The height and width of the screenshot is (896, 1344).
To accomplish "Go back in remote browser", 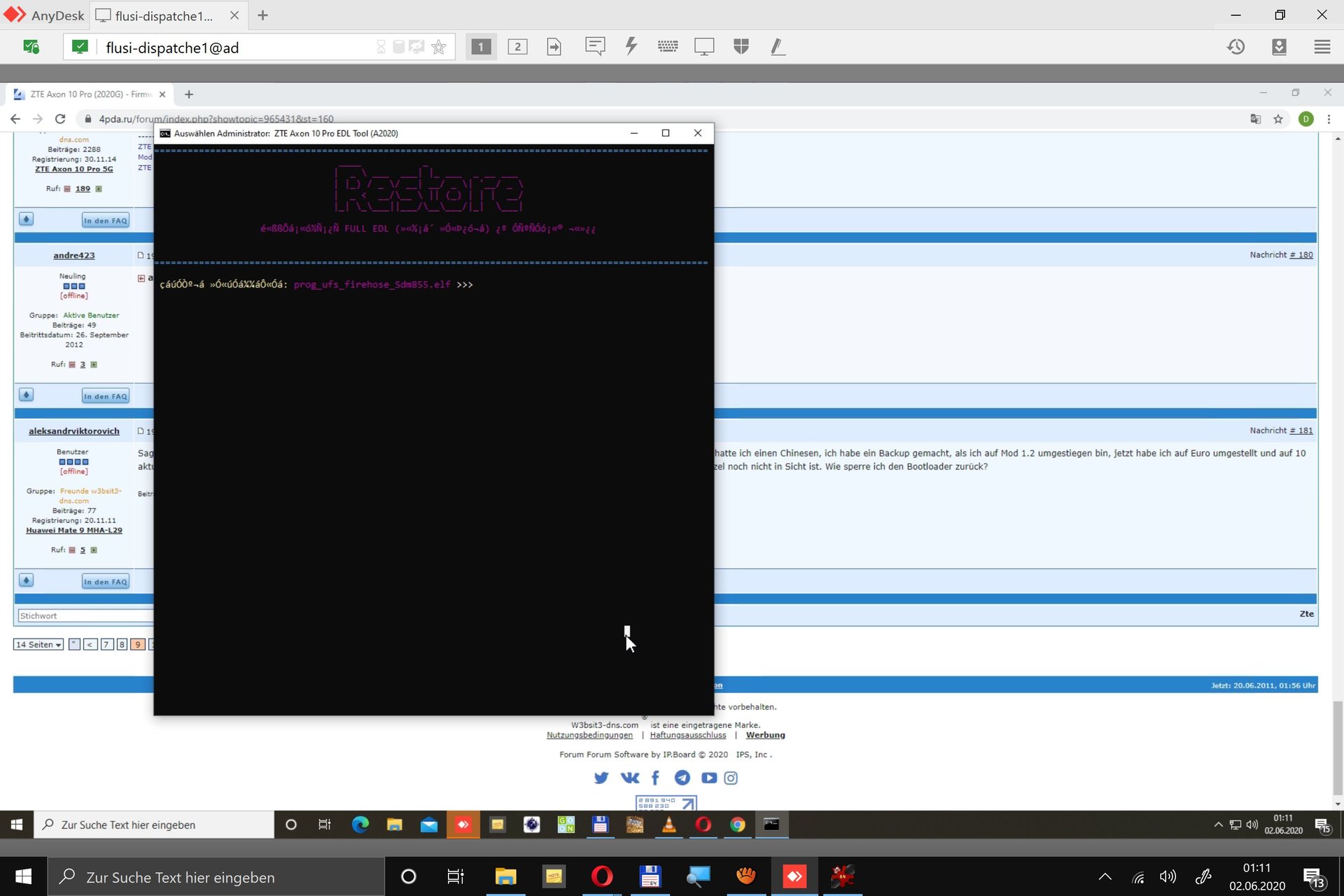I will point(15,119).
